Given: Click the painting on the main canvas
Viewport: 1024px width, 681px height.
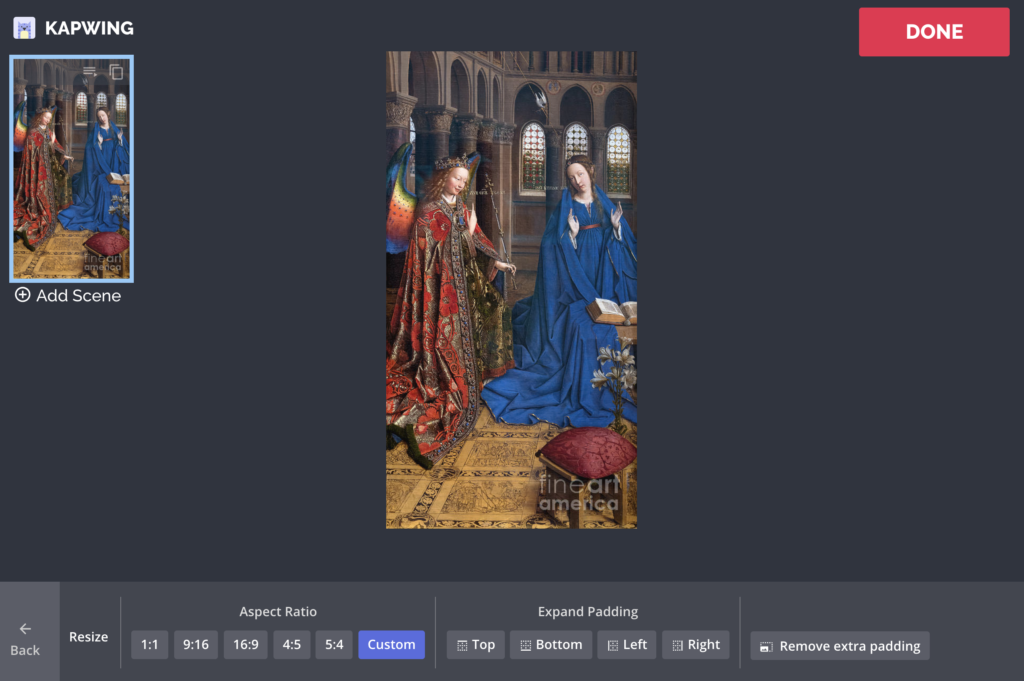Looking at the screenshot, I should [511, 290].
